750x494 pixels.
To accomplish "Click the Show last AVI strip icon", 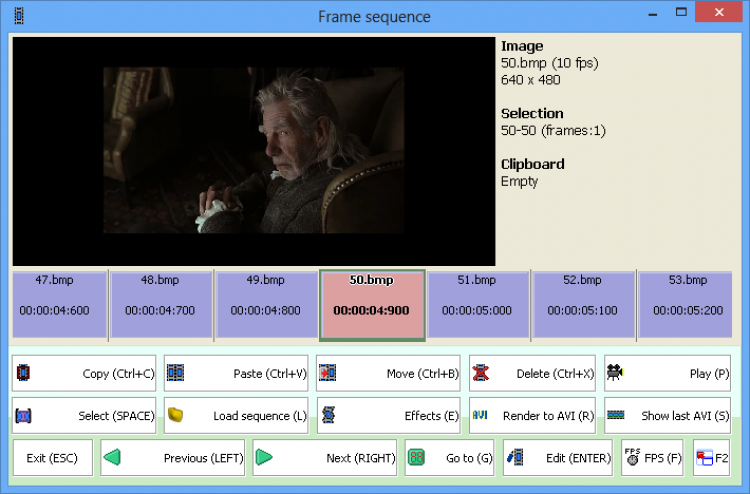I will [x=616, y=415].
